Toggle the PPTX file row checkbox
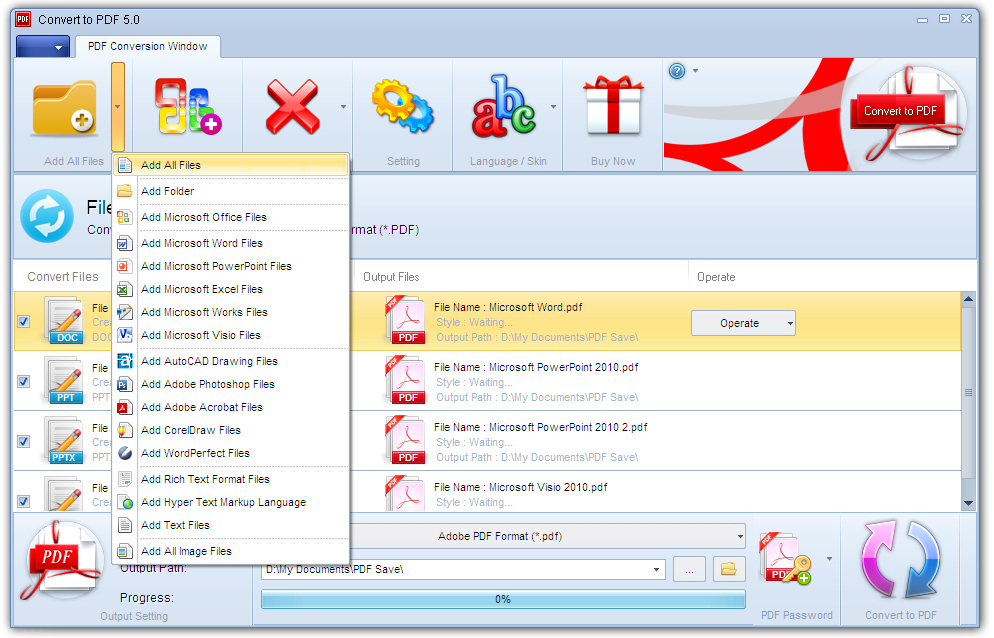The height and width of the screenshot is (638, 994). [24, 441]
